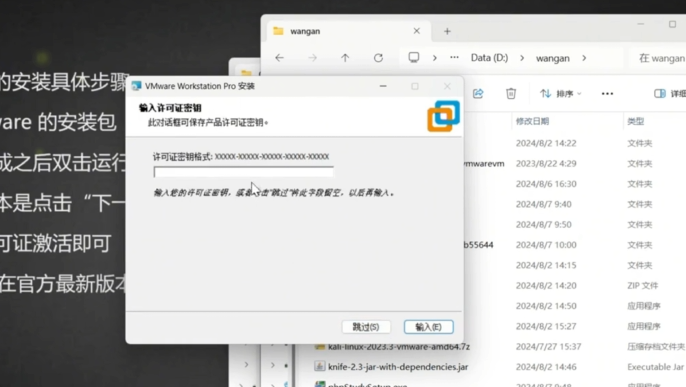Select the application row dated 2024/8/2 15:27
Viewport: 686px width, 387px height.
coord(546,326)
